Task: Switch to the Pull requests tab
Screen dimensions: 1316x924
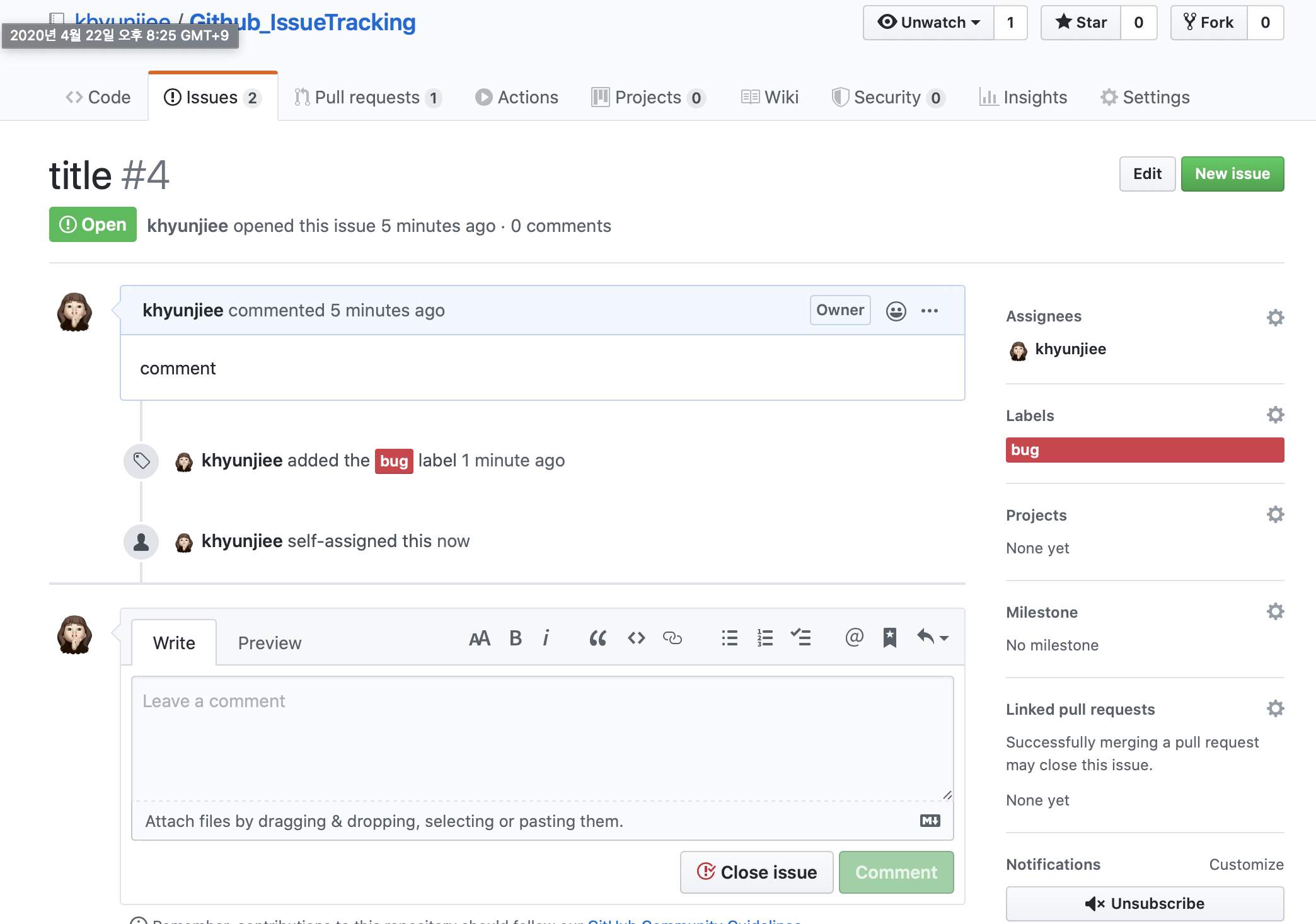Action: (x=367, y=97)
